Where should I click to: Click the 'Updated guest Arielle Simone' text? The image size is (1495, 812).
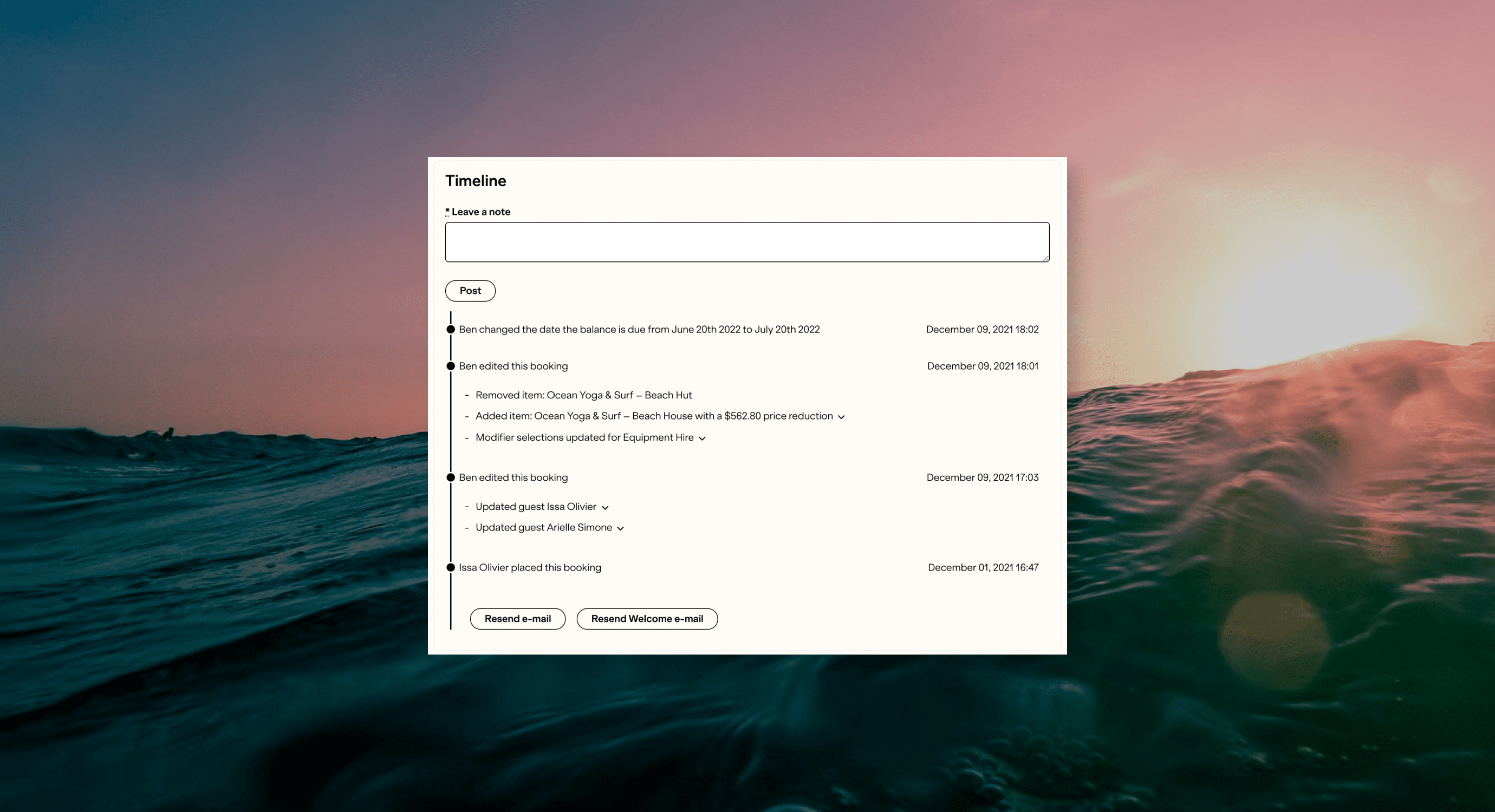[544, 527]
